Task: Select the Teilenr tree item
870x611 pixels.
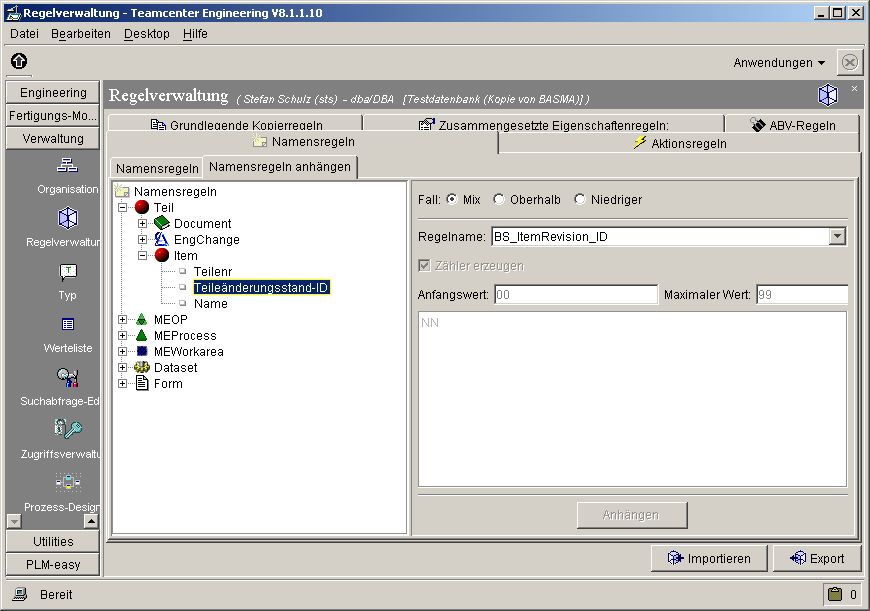Action: [x=213, y=271]
